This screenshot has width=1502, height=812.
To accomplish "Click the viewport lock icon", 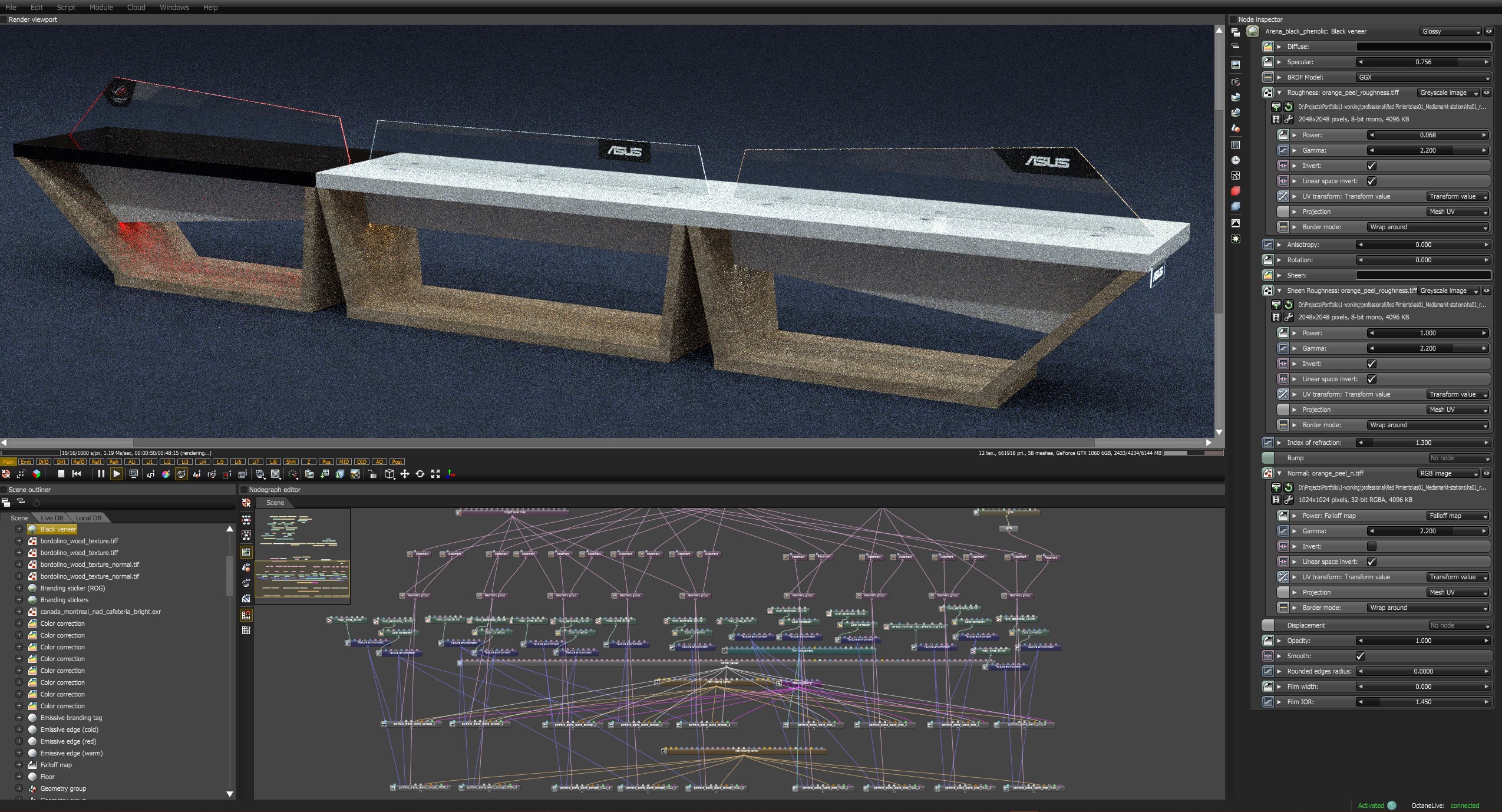I will click(x=372, y=474).
